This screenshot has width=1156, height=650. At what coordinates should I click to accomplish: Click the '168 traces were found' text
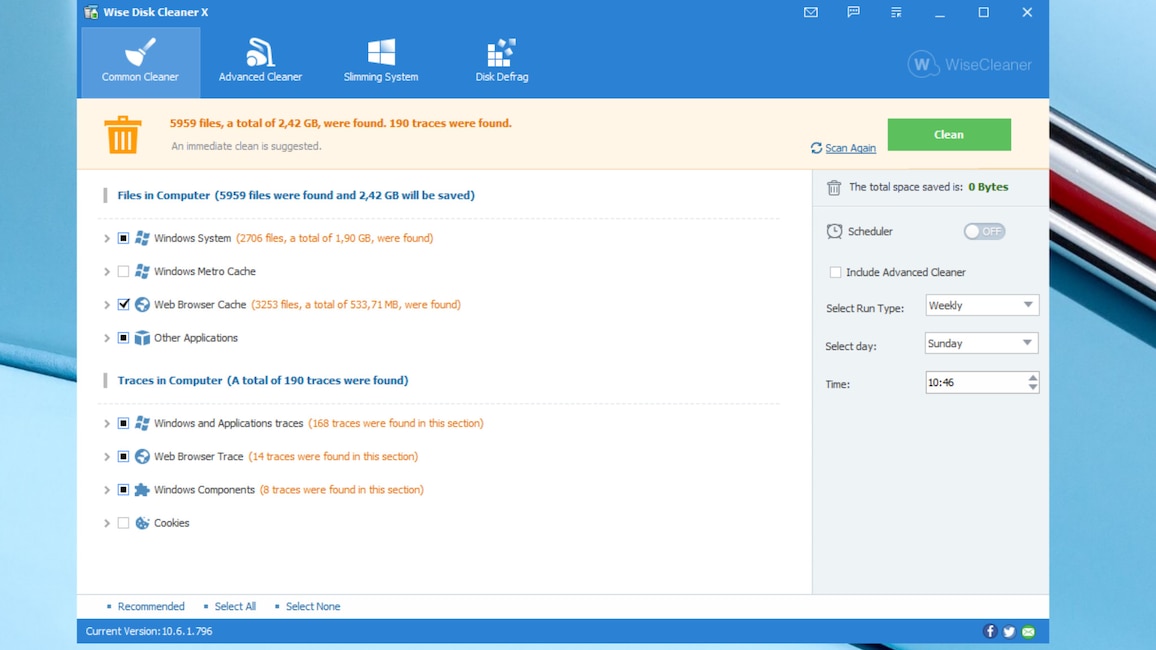pos(396,423)
